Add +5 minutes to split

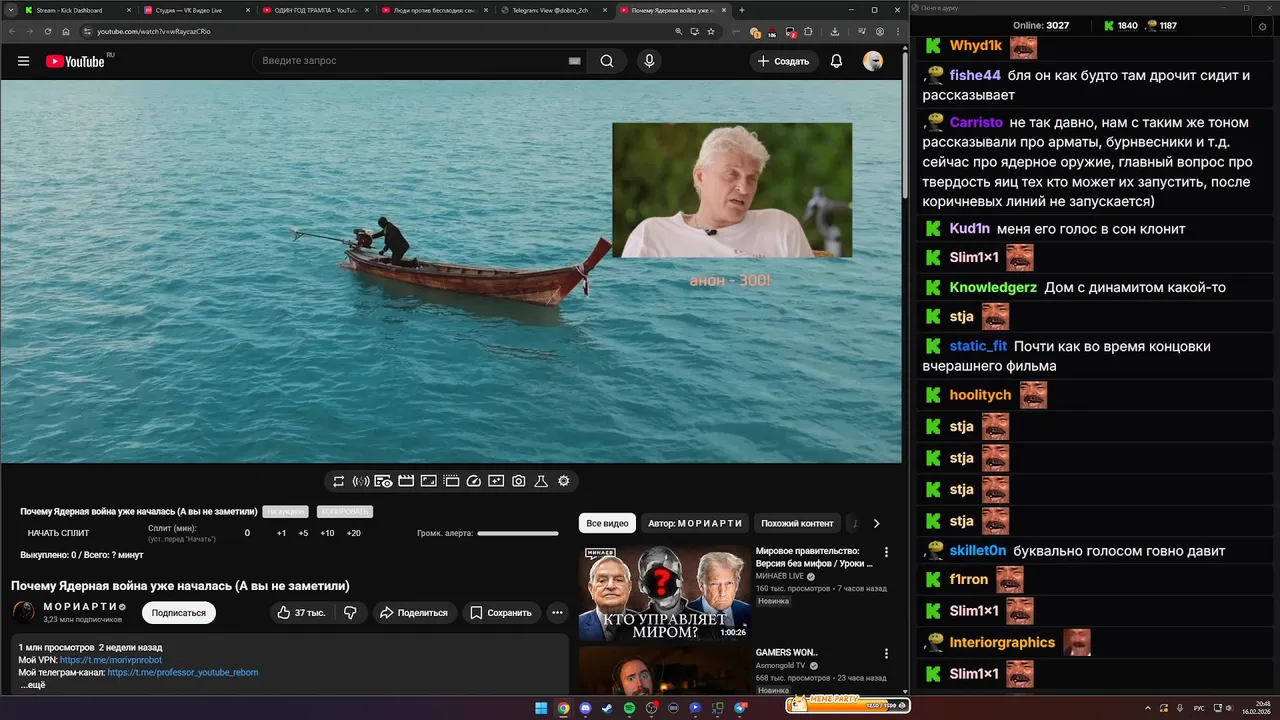303,533
